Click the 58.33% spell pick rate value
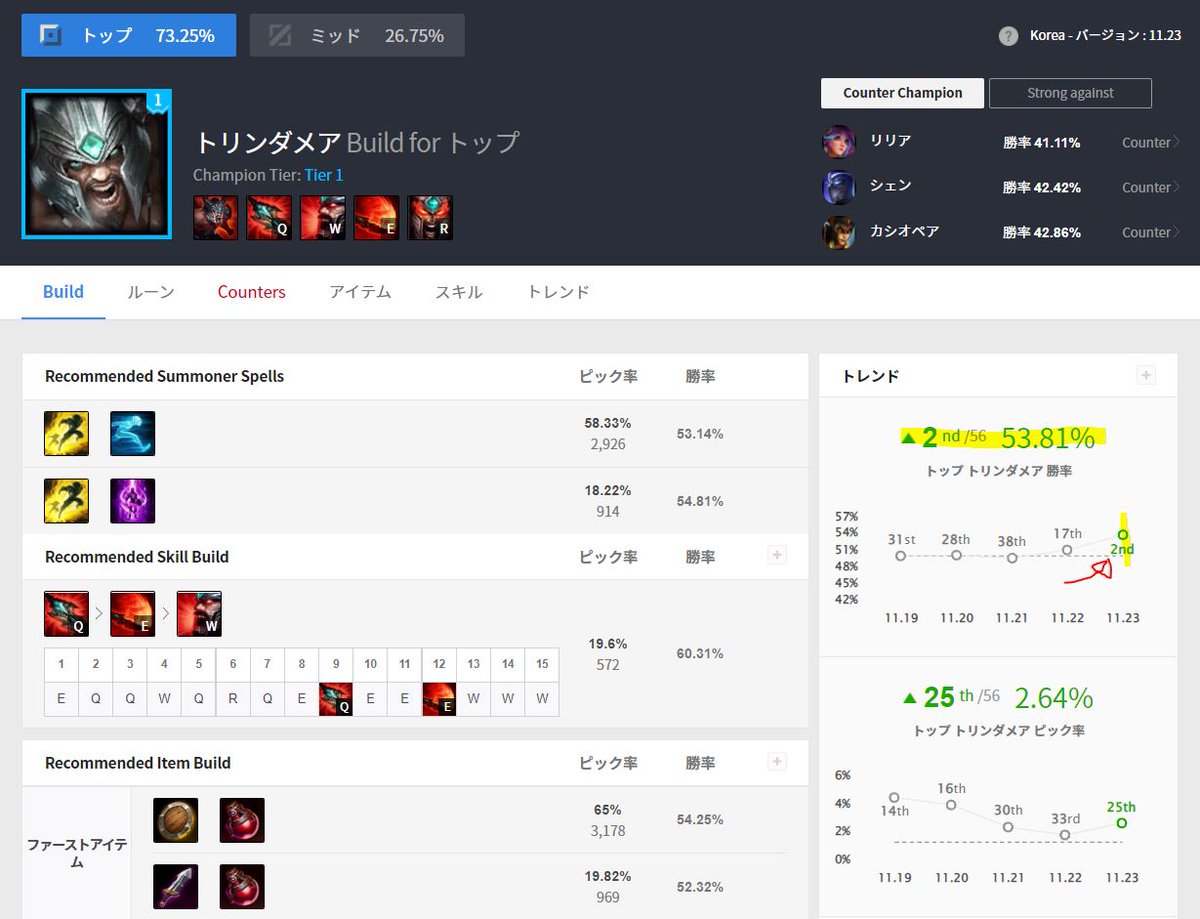The height and width of the screenshot is (919, 1200). coord(608,423)
